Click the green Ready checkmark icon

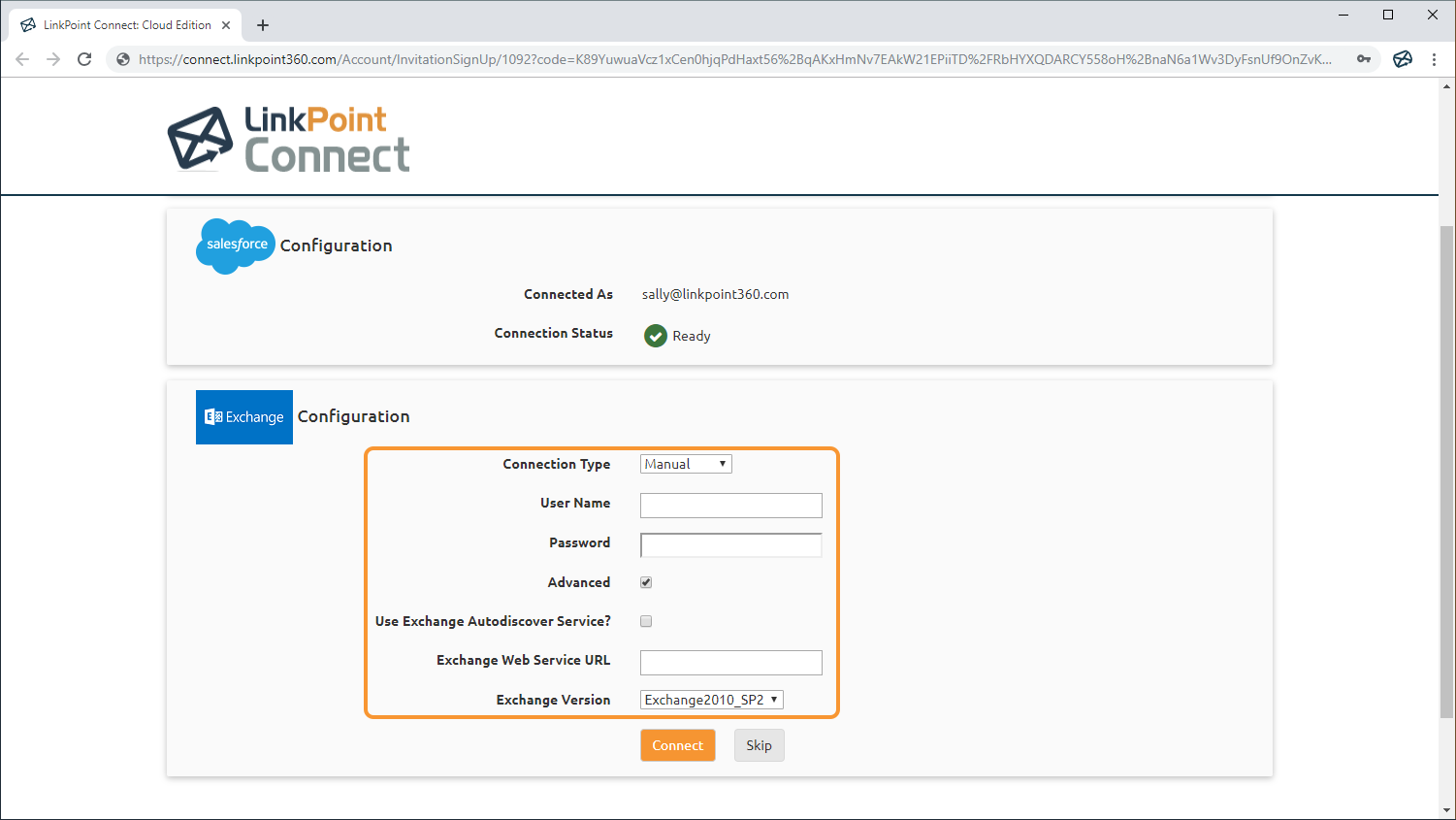[x=656, y=336]
